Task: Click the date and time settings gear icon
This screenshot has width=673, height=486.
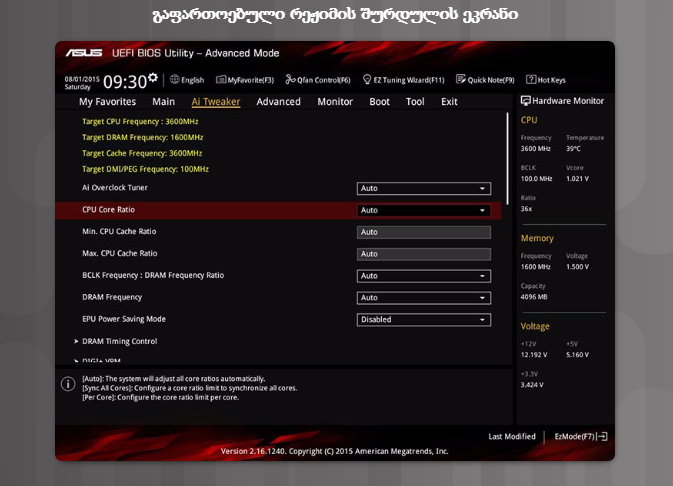Action: pos(153,77)
